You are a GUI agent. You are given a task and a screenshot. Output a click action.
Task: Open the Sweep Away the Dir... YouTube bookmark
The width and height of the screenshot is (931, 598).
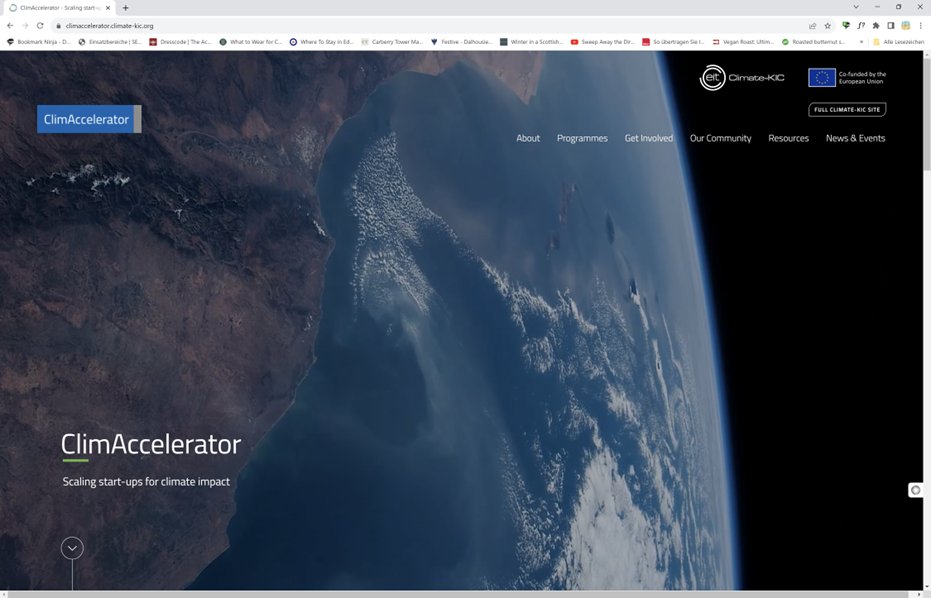point(603,42)
